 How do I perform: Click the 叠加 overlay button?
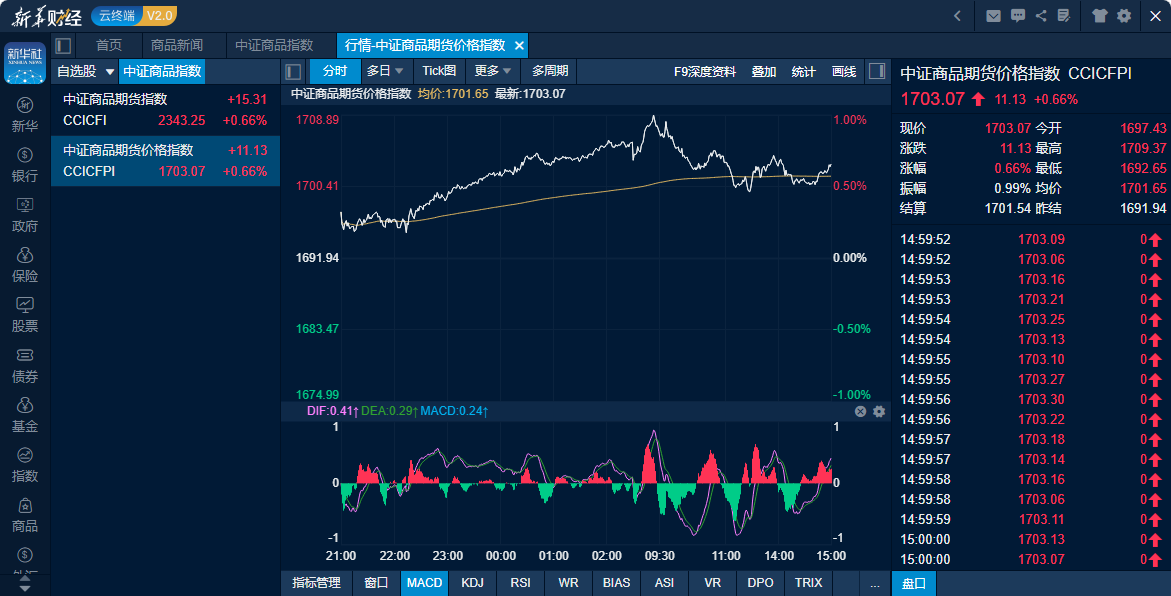pos(763,72)
